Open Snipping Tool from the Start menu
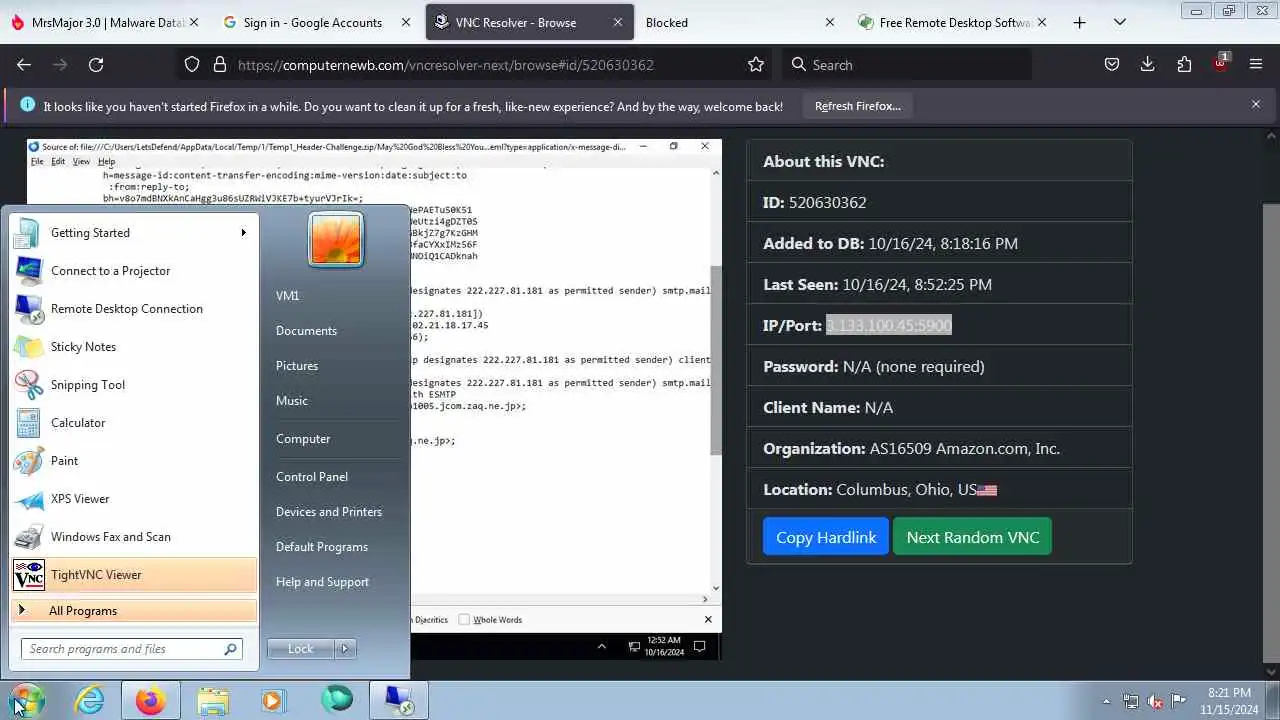Image resolution: width=1280 pixels, height=720 pixels. click(134, 385)
